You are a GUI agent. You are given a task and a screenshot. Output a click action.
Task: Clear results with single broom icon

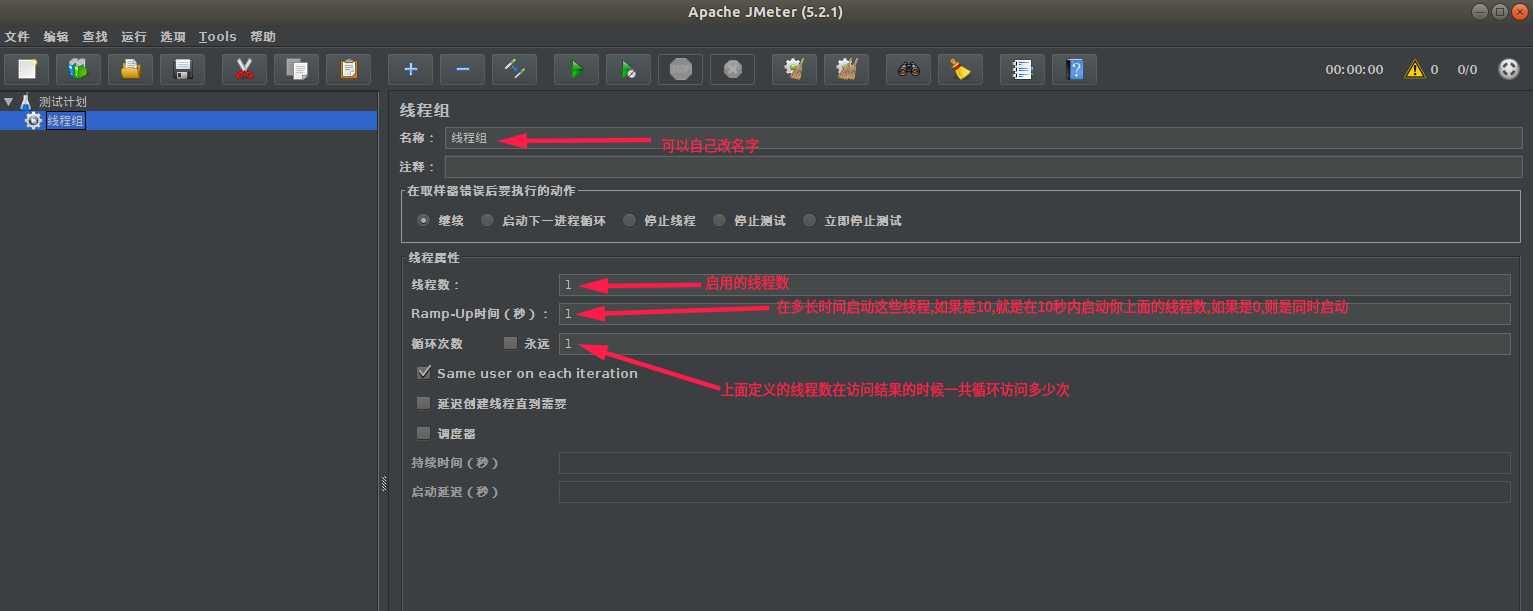point(794,69)
